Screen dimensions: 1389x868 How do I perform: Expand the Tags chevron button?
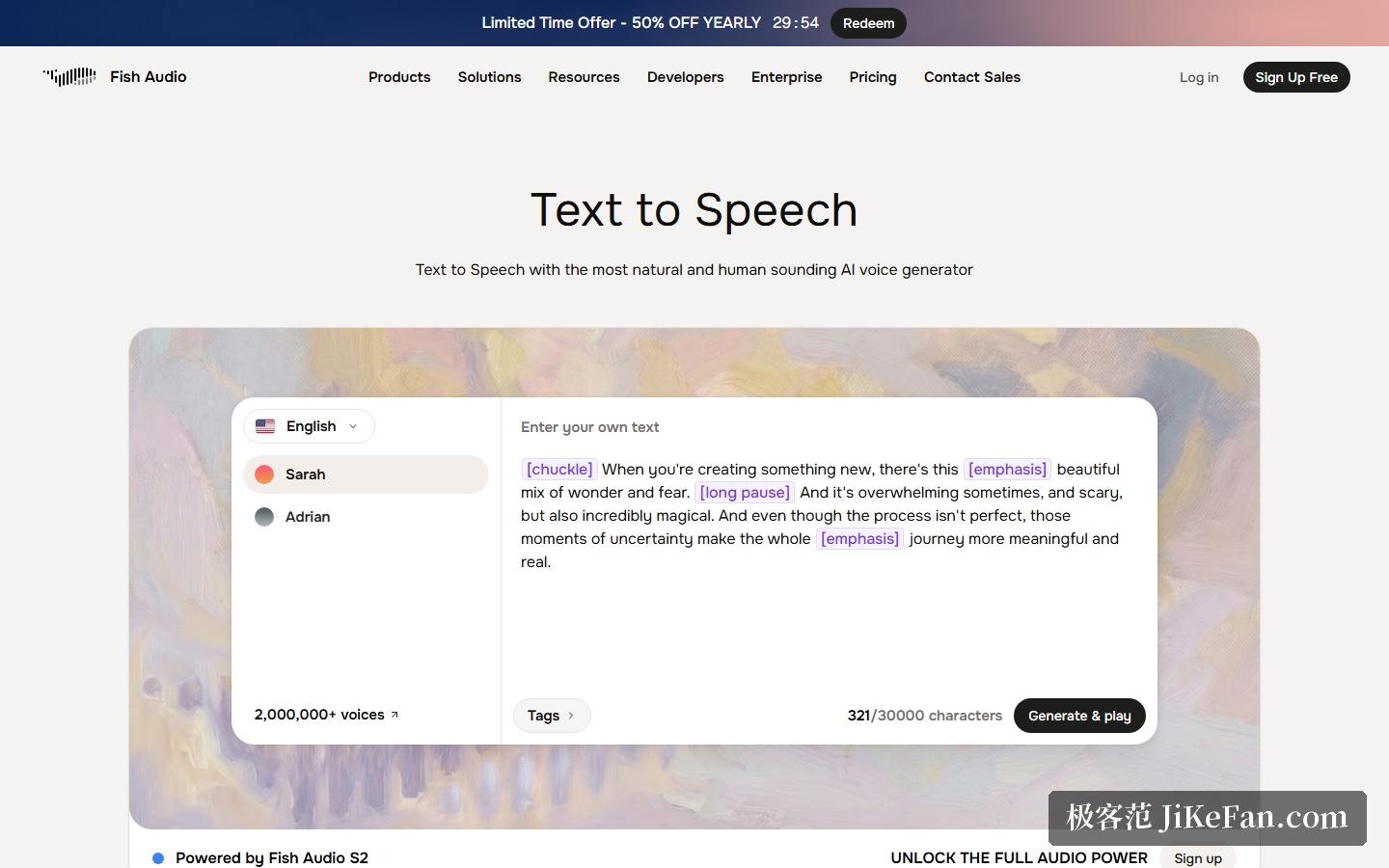point(552,716)
